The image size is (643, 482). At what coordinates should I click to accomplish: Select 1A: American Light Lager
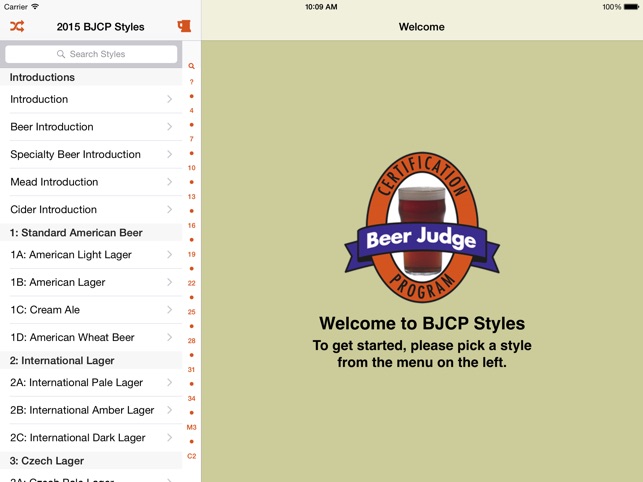tap(91, 255)
